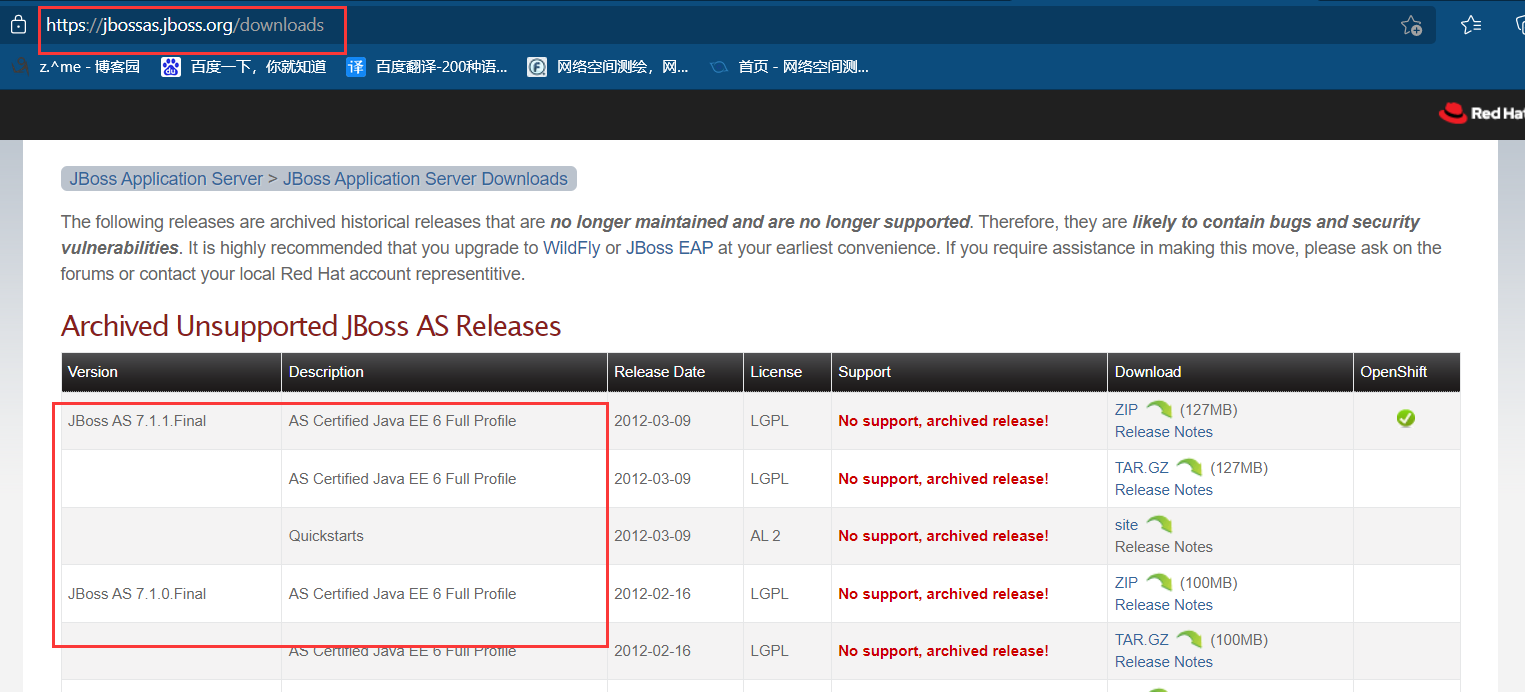This screenshot has width=1525, height=692.
Task: Click the green OpenShift checkmark for 7.1.1.Final
Action: coord(1406,418)
